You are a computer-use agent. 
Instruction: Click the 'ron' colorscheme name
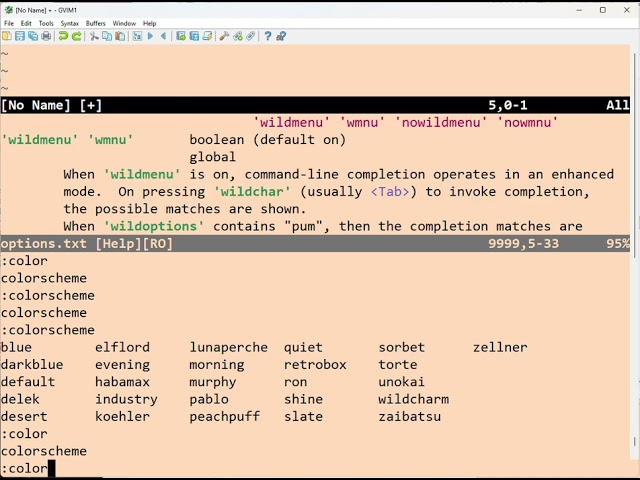click(296, 382)
